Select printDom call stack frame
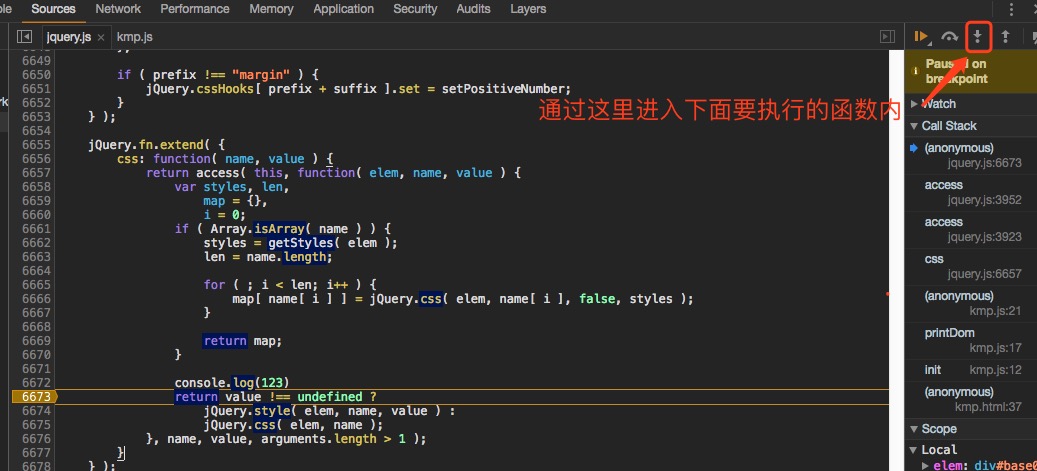 click(971, 340)
